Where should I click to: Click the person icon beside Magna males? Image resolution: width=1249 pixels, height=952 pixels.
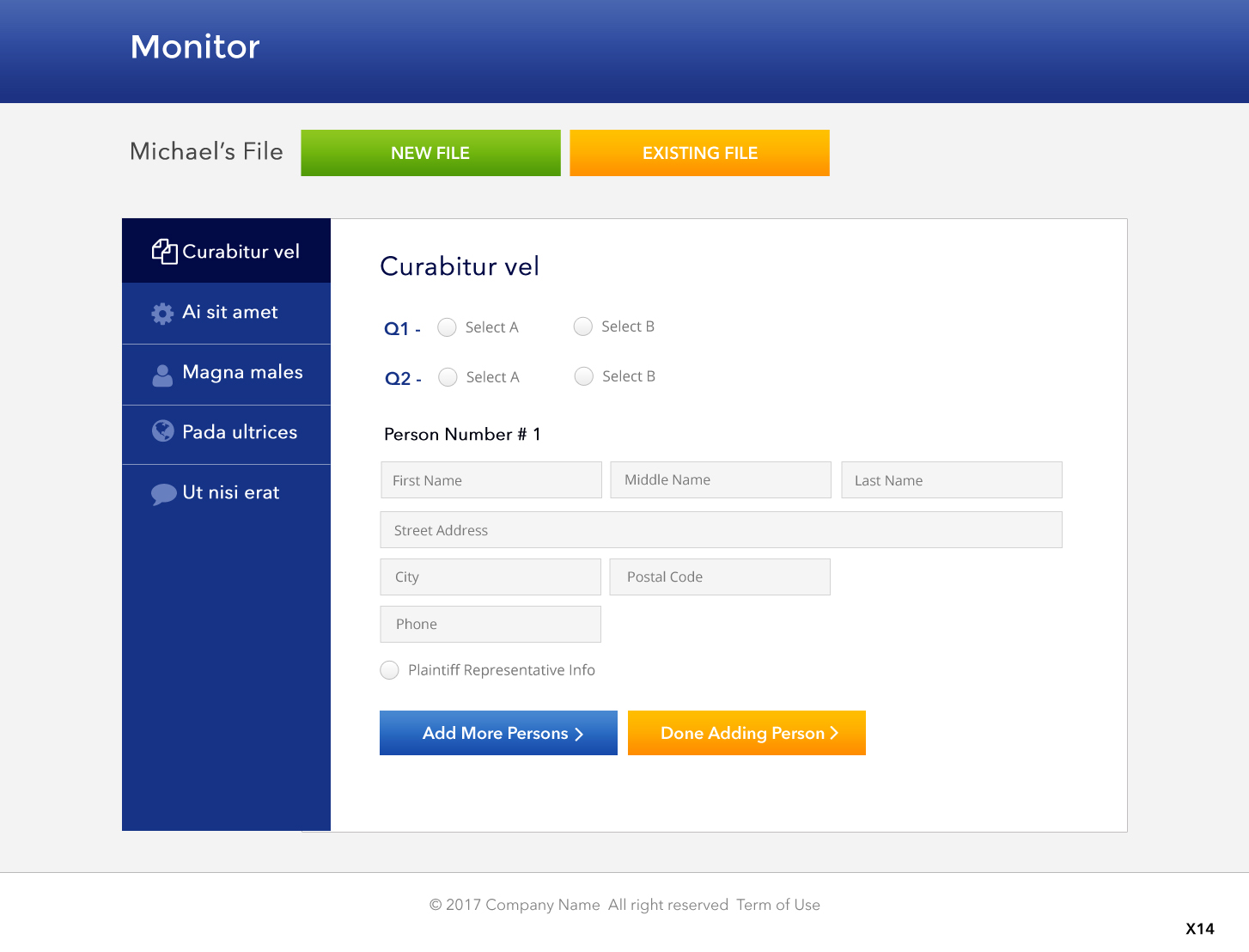pos(162,375)
